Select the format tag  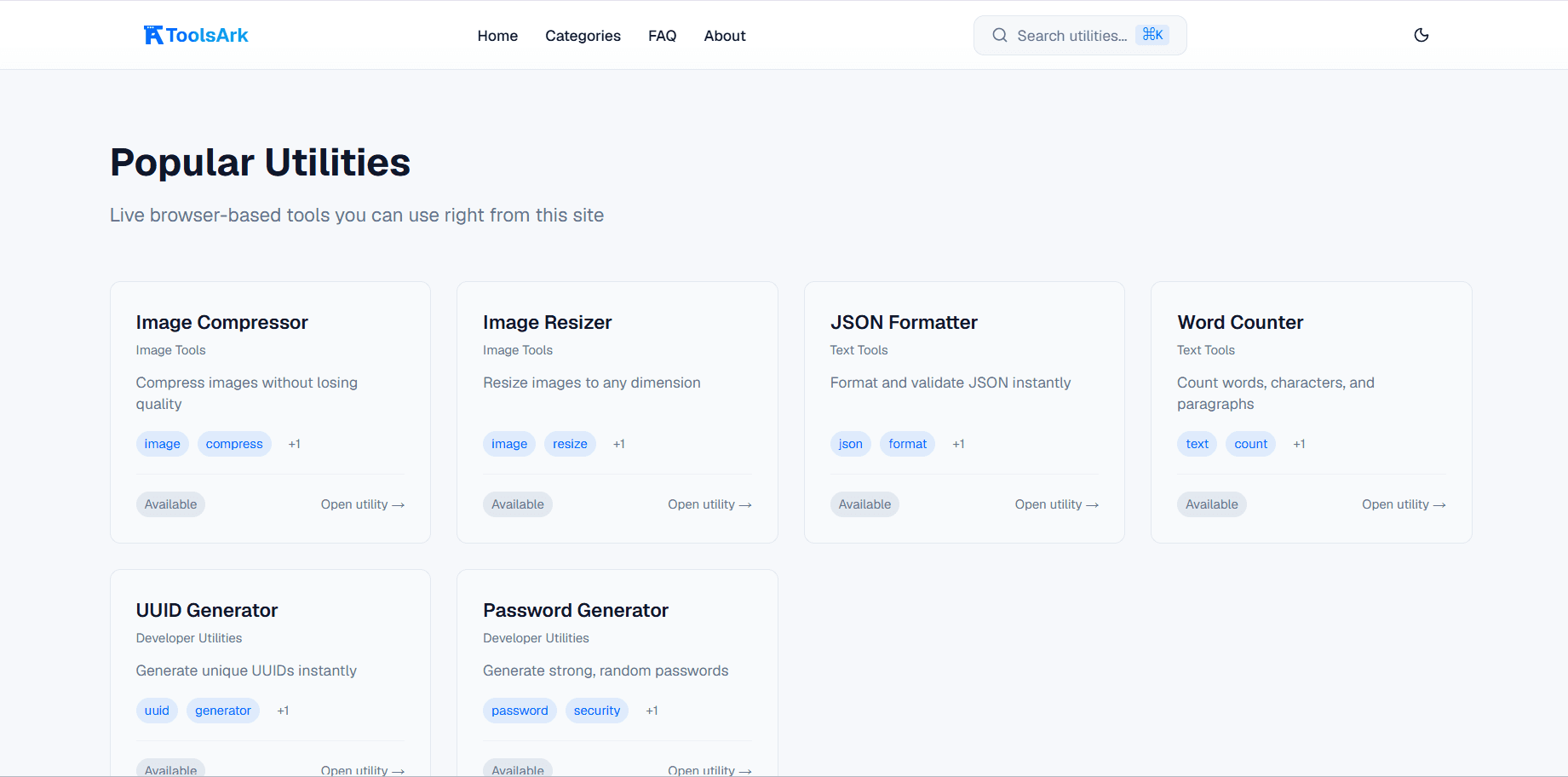pos(907,444)
